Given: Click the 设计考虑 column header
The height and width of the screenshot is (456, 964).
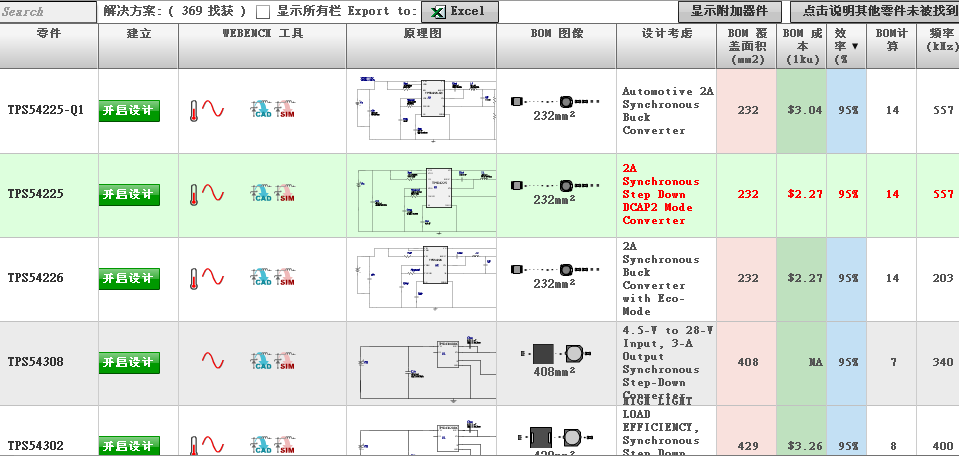Looking at the screenshot, I should 666,47.
